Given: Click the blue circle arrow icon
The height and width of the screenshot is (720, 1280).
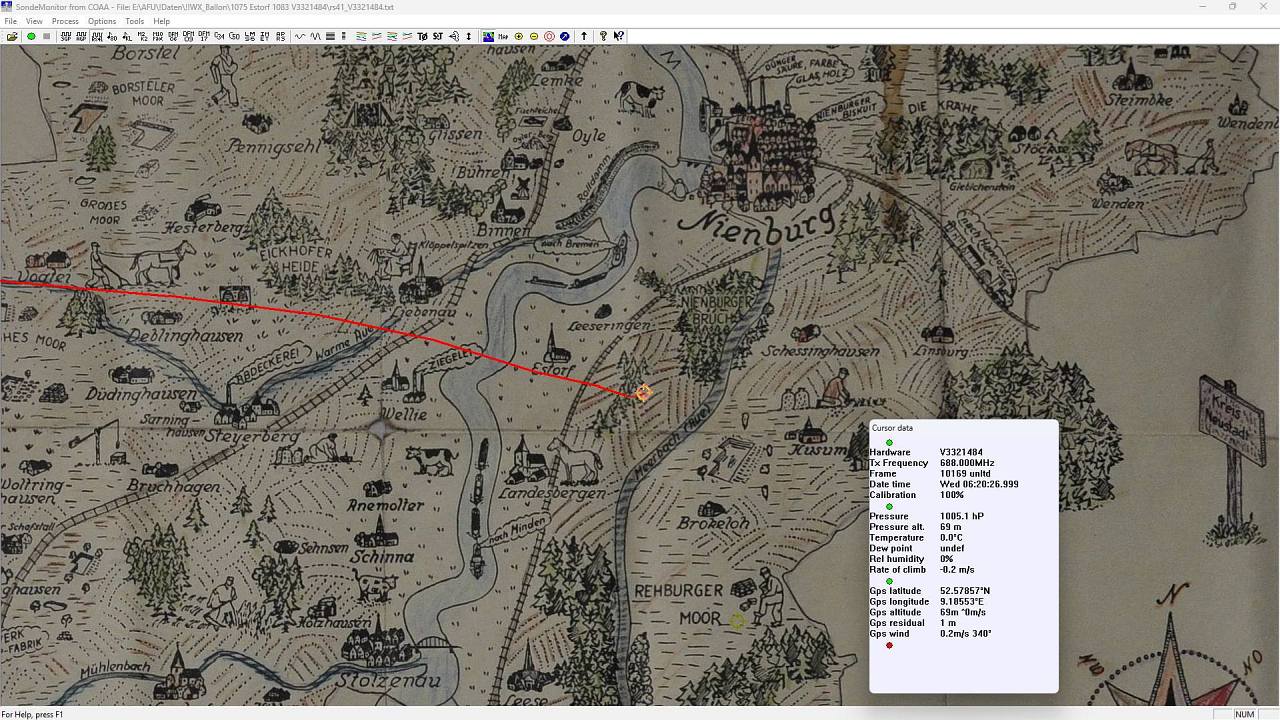Looking at the screenshot, I should 564,36.
